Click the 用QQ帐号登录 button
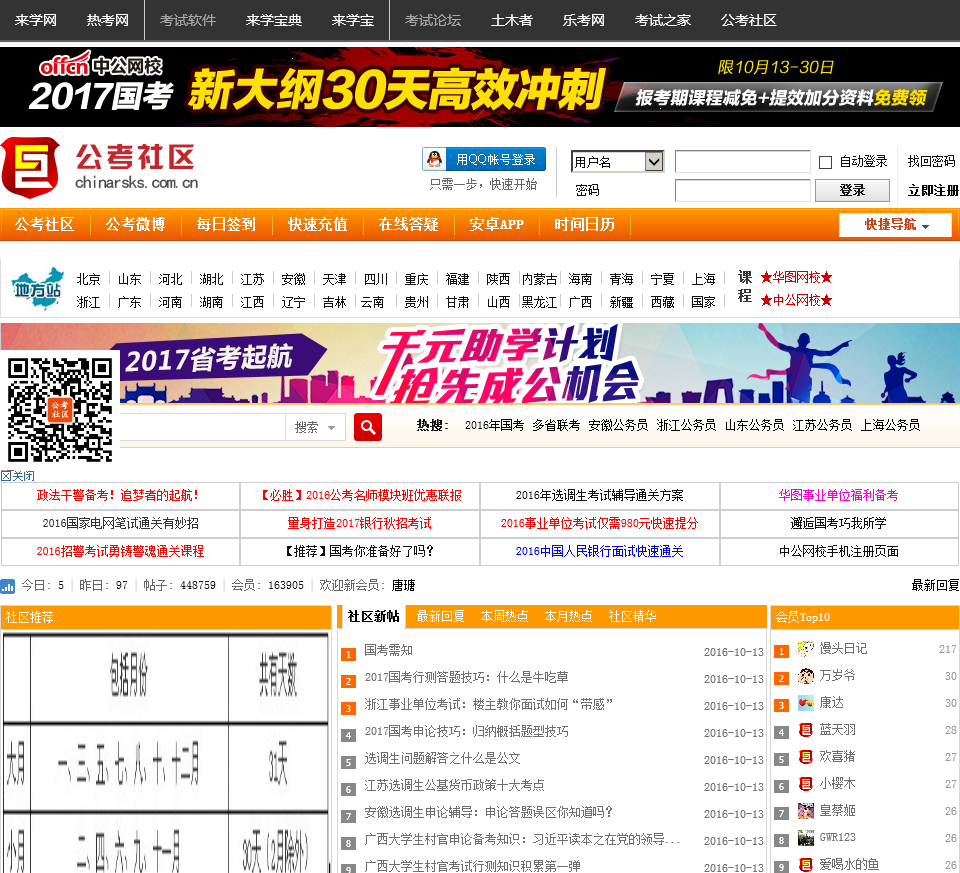 click(x=484, y=159)
